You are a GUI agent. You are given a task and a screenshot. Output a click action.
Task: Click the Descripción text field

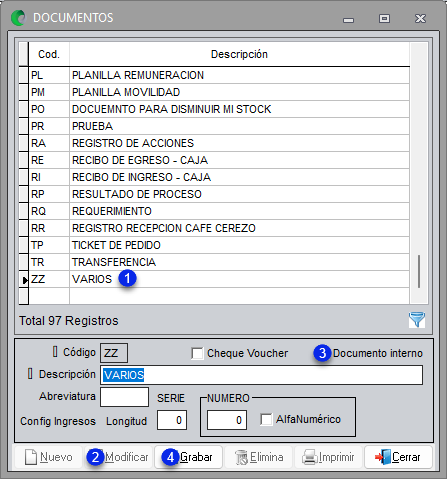tap(262, 375)
